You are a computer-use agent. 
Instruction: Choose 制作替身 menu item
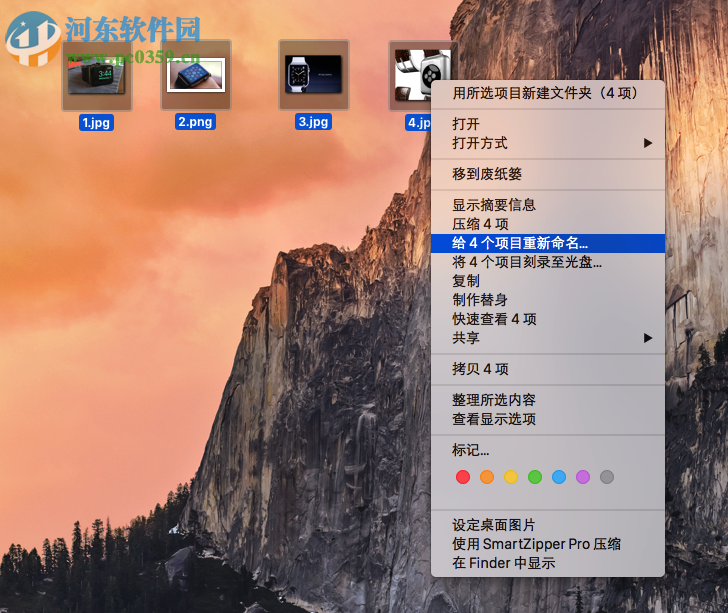click(x=548, y=300)
